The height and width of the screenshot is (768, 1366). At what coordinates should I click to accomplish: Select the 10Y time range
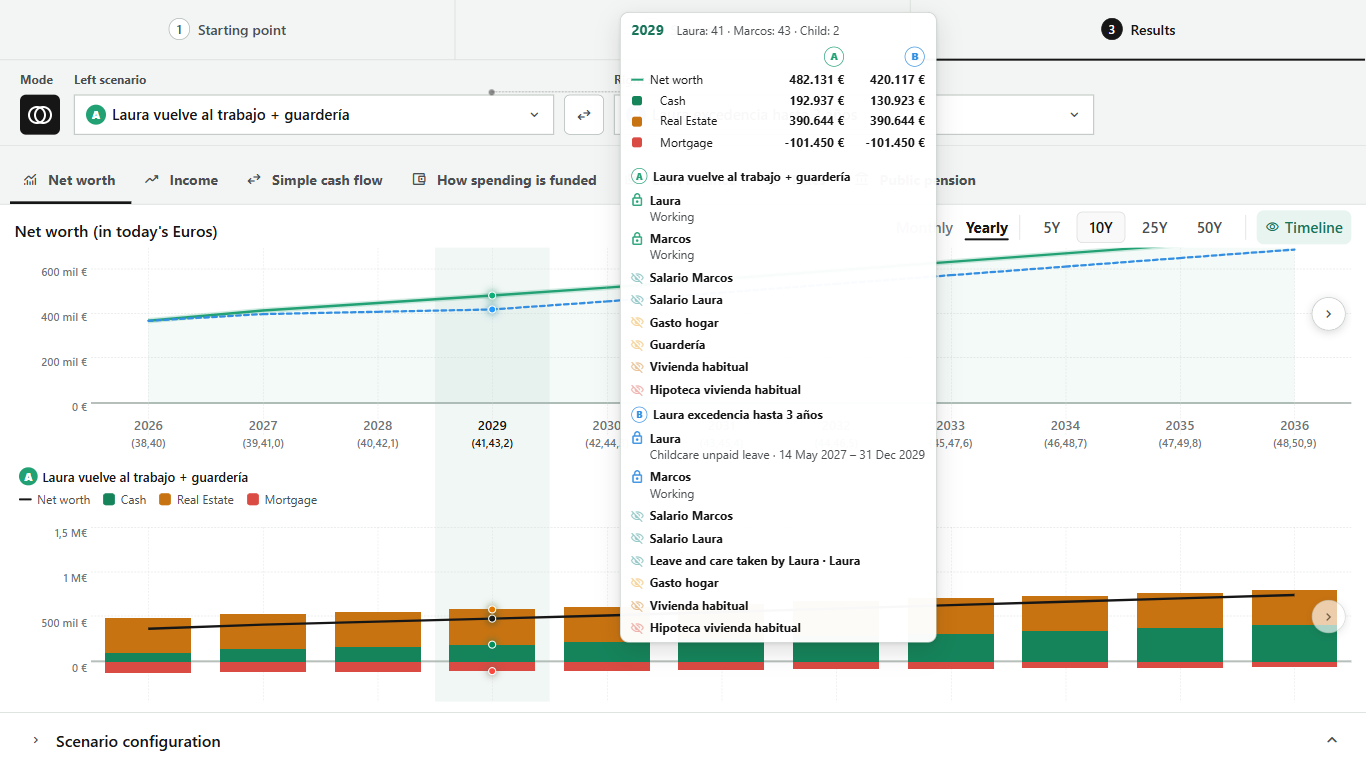1101,228
